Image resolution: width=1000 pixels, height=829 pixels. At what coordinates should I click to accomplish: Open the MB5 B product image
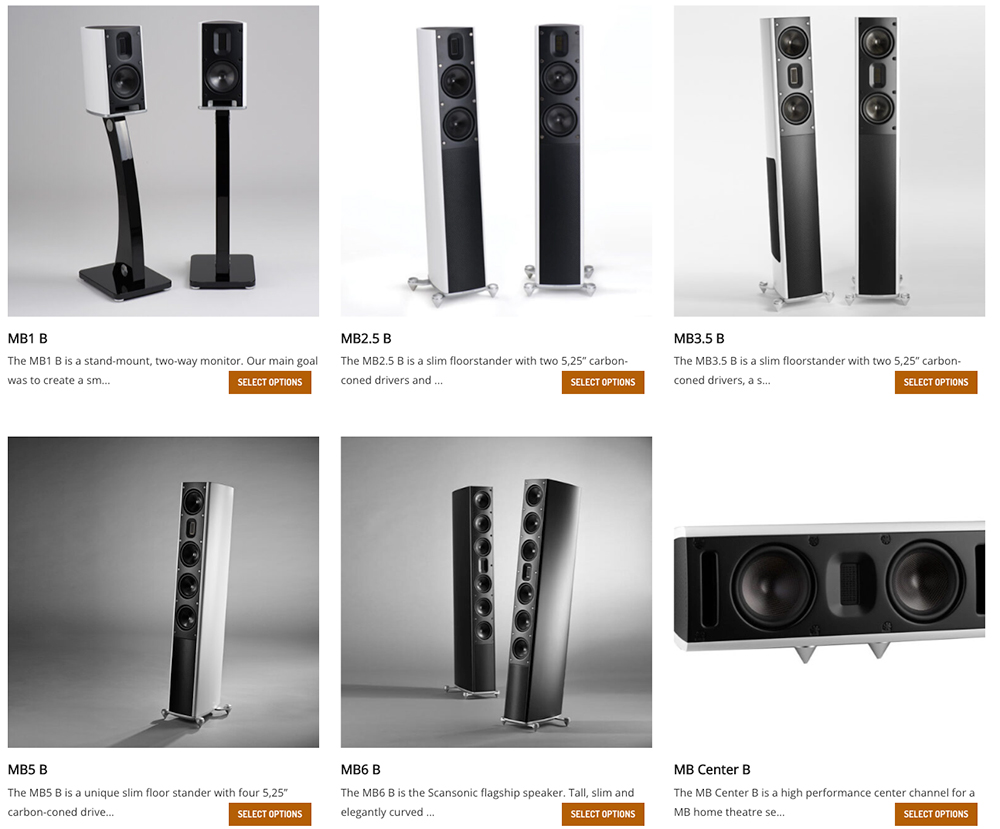click(x=163, y=592)
